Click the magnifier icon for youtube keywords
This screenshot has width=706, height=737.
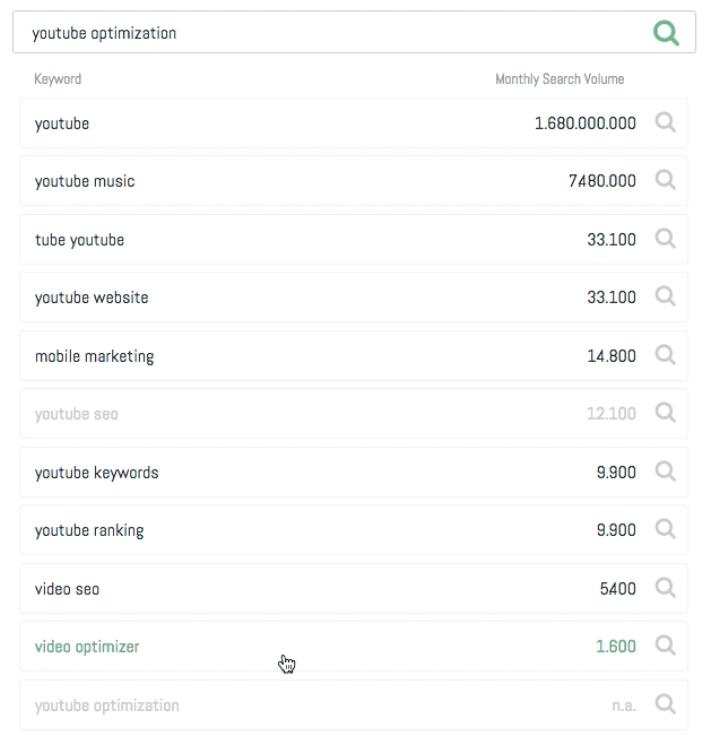[x=666, y=471]
